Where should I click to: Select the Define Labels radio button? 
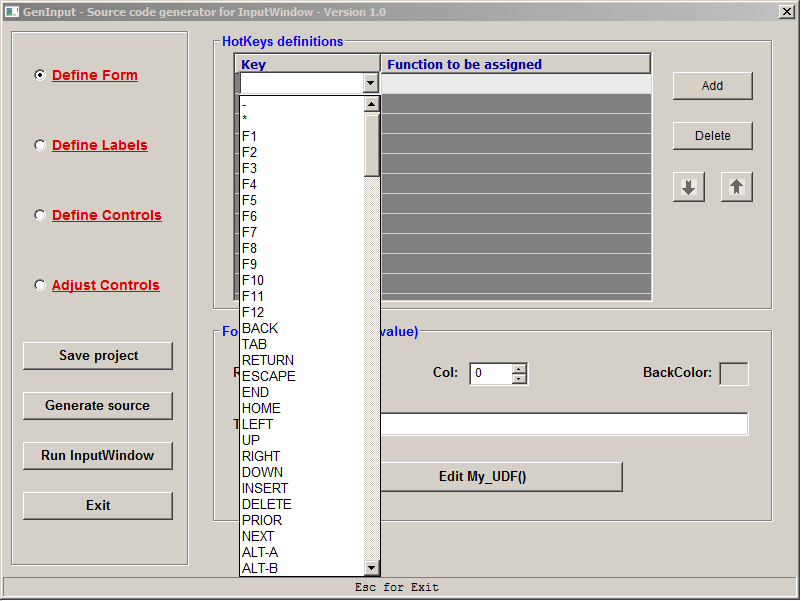click(40, 145)
